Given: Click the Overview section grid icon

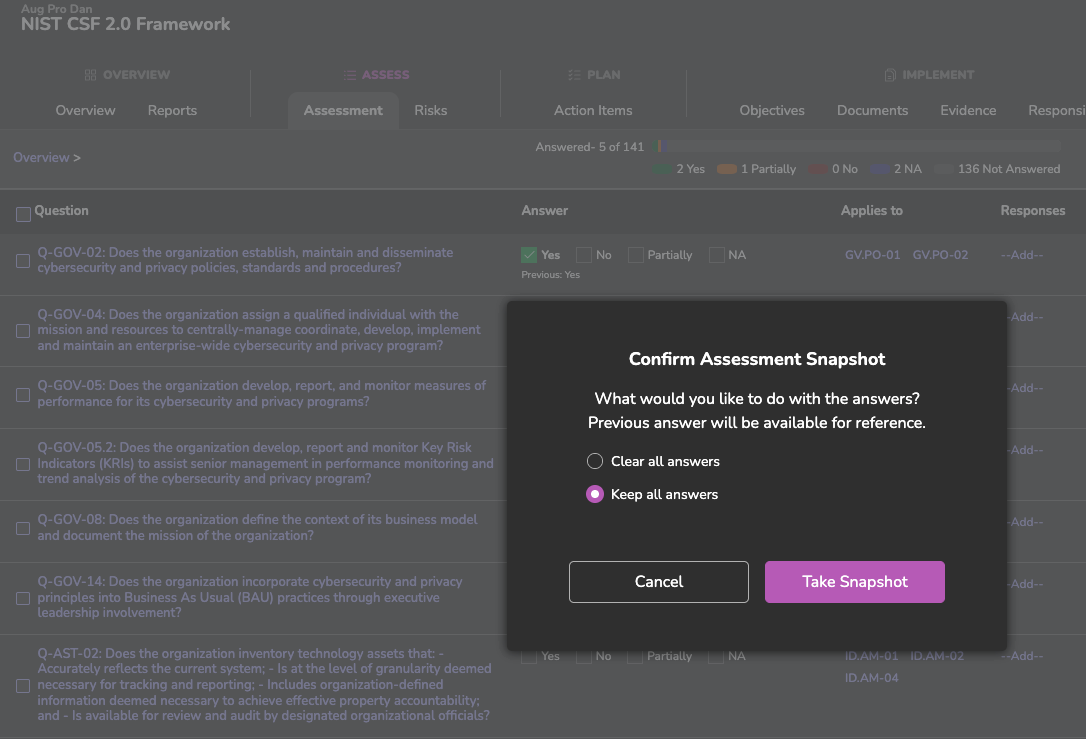Looking at the screenshot, I should [90, 75].
